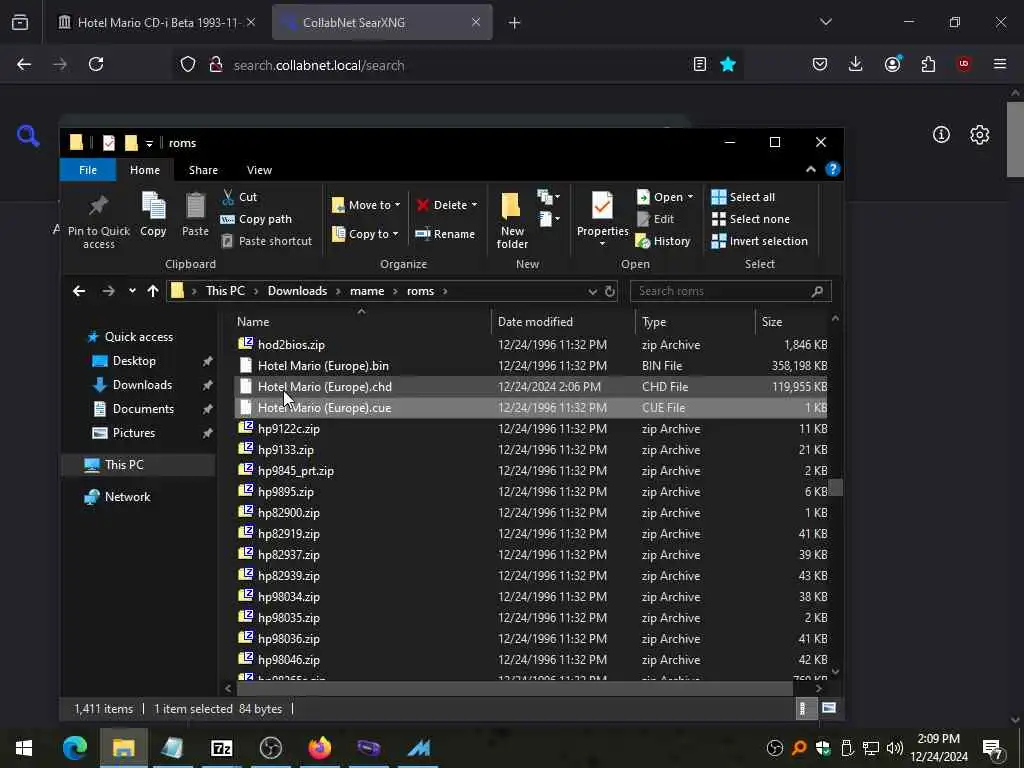Click Paste shortcut in the ribbon
Screen dimensions: 1024x768
click(x=266, y=241)
